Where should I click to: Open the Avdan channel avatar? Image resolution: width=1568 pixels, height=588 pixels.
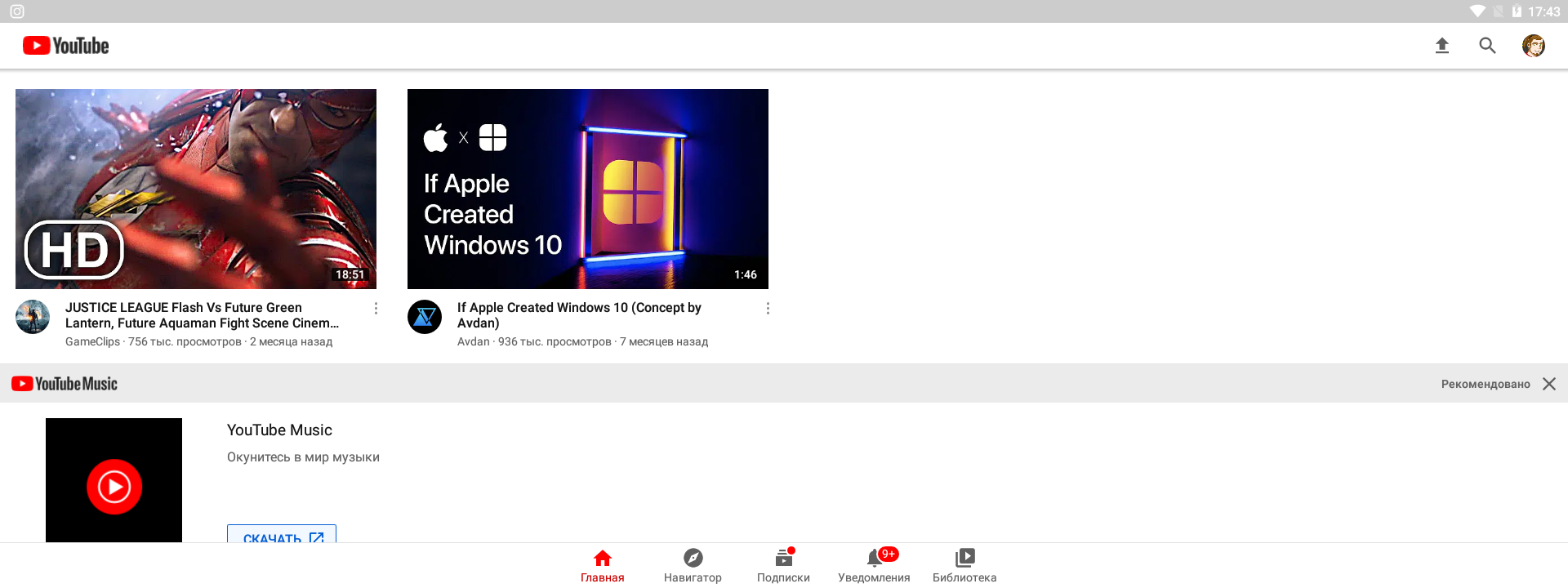425,317
